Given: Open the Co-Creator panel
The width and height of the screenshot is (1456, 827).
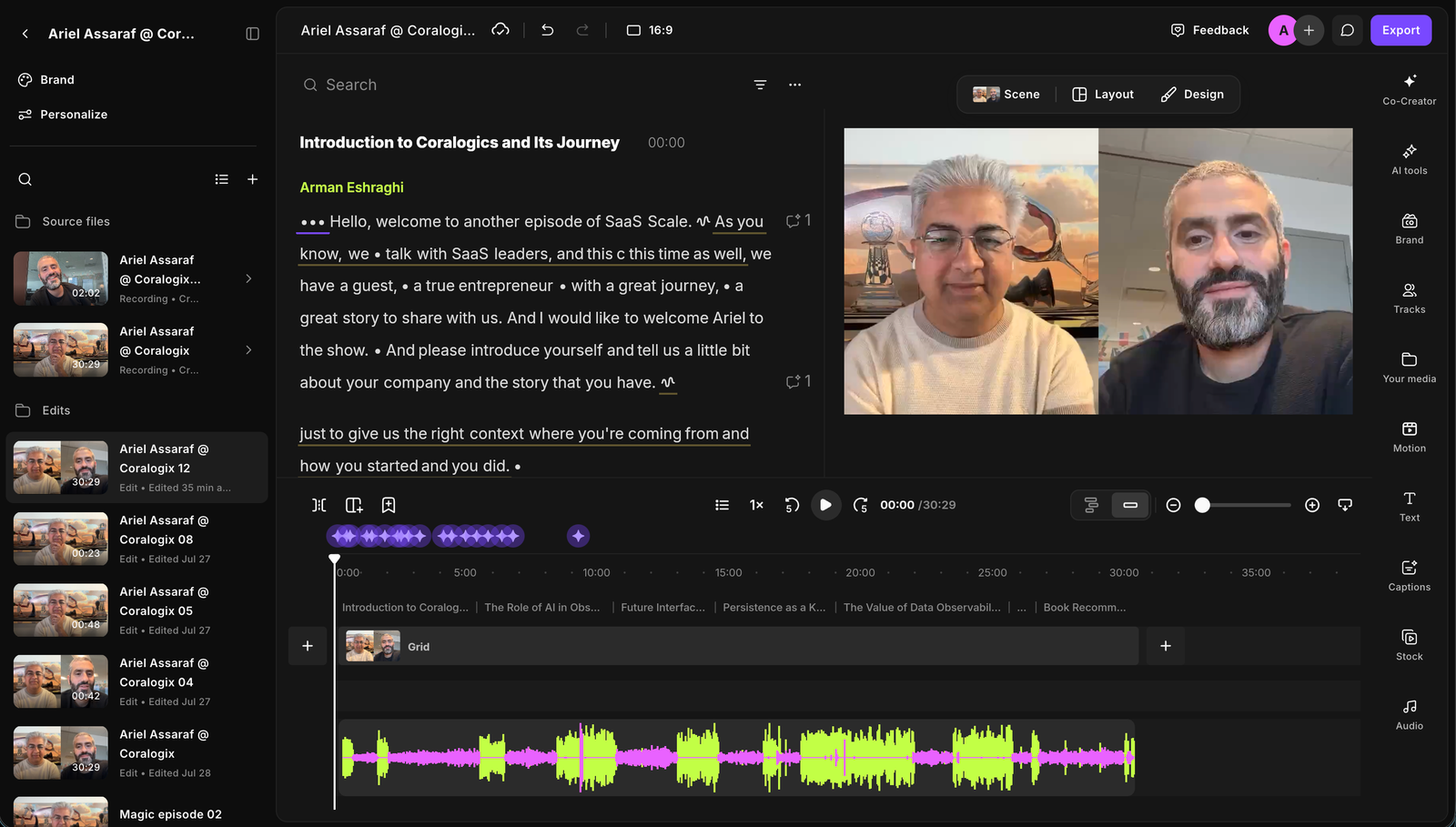Looking at the screenshot, I should pyautogui.click(x=1409, y=89).
